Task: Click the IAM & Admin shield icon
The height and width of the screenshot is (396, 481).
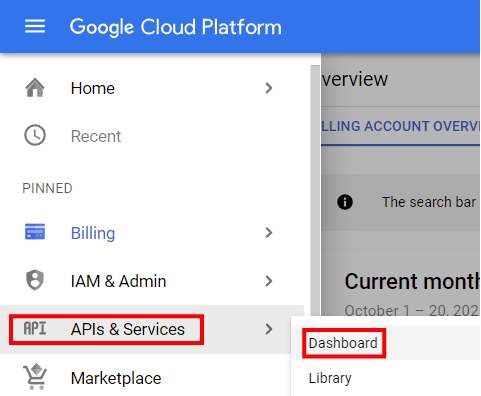Action: click(x=35, y=280)
